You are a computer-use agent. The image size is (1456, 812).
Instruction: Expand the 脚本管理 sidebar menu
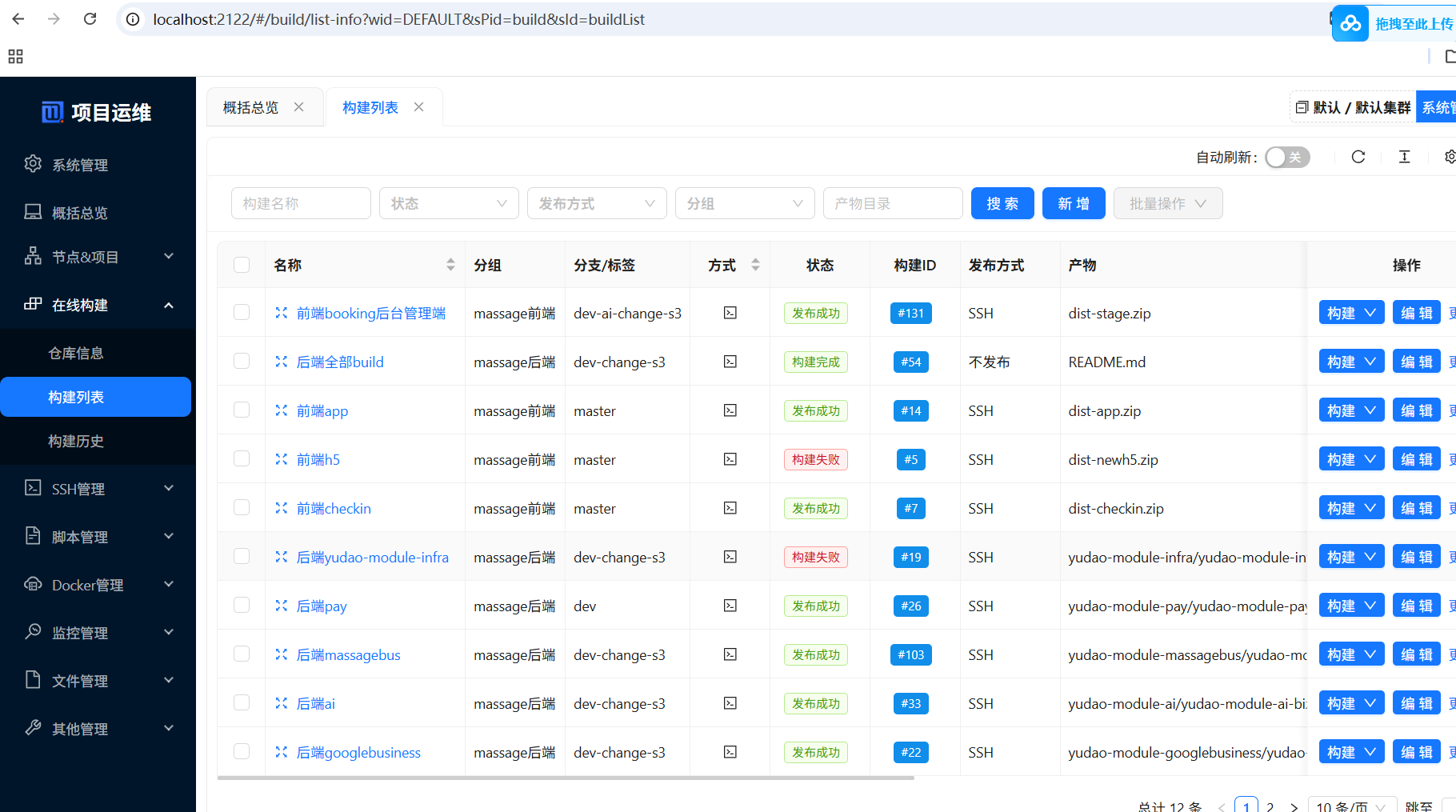[98, 537]
